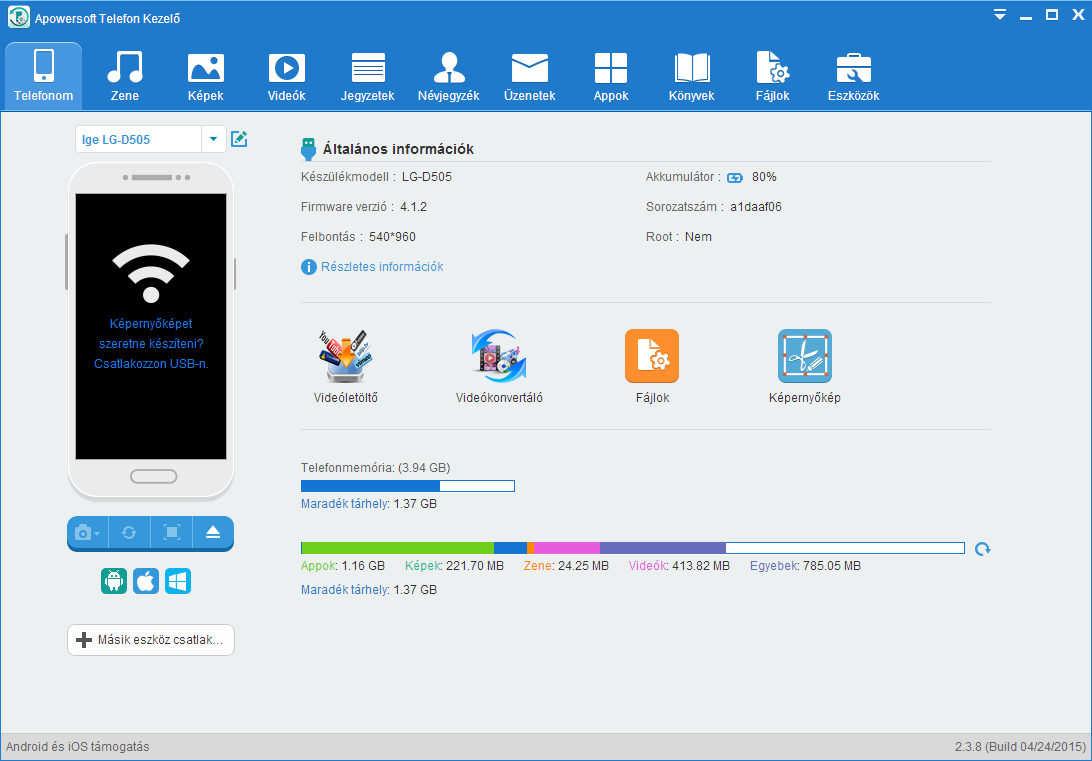
Task: Start the Képernyőkép screenshot tool
Action: [x=804, y=367]
